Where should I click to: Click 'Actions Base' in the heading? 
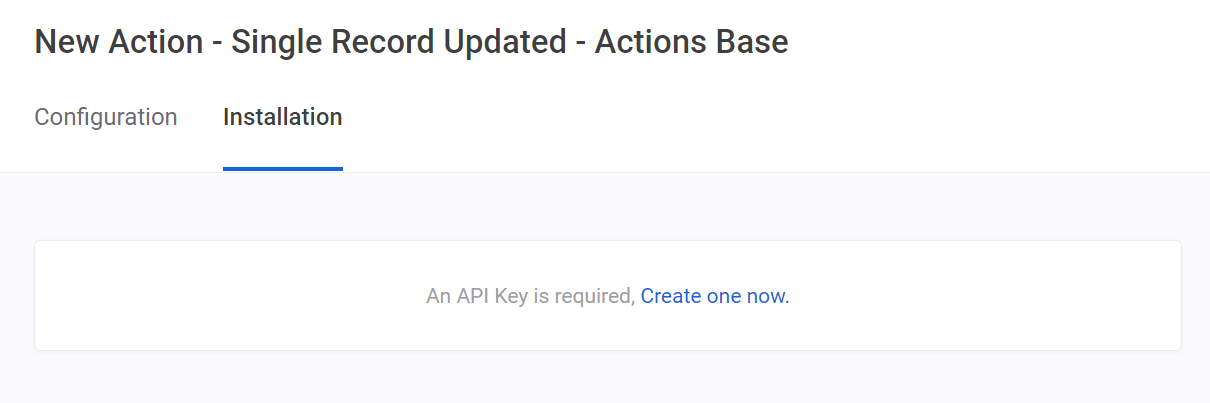coord(691,42)
